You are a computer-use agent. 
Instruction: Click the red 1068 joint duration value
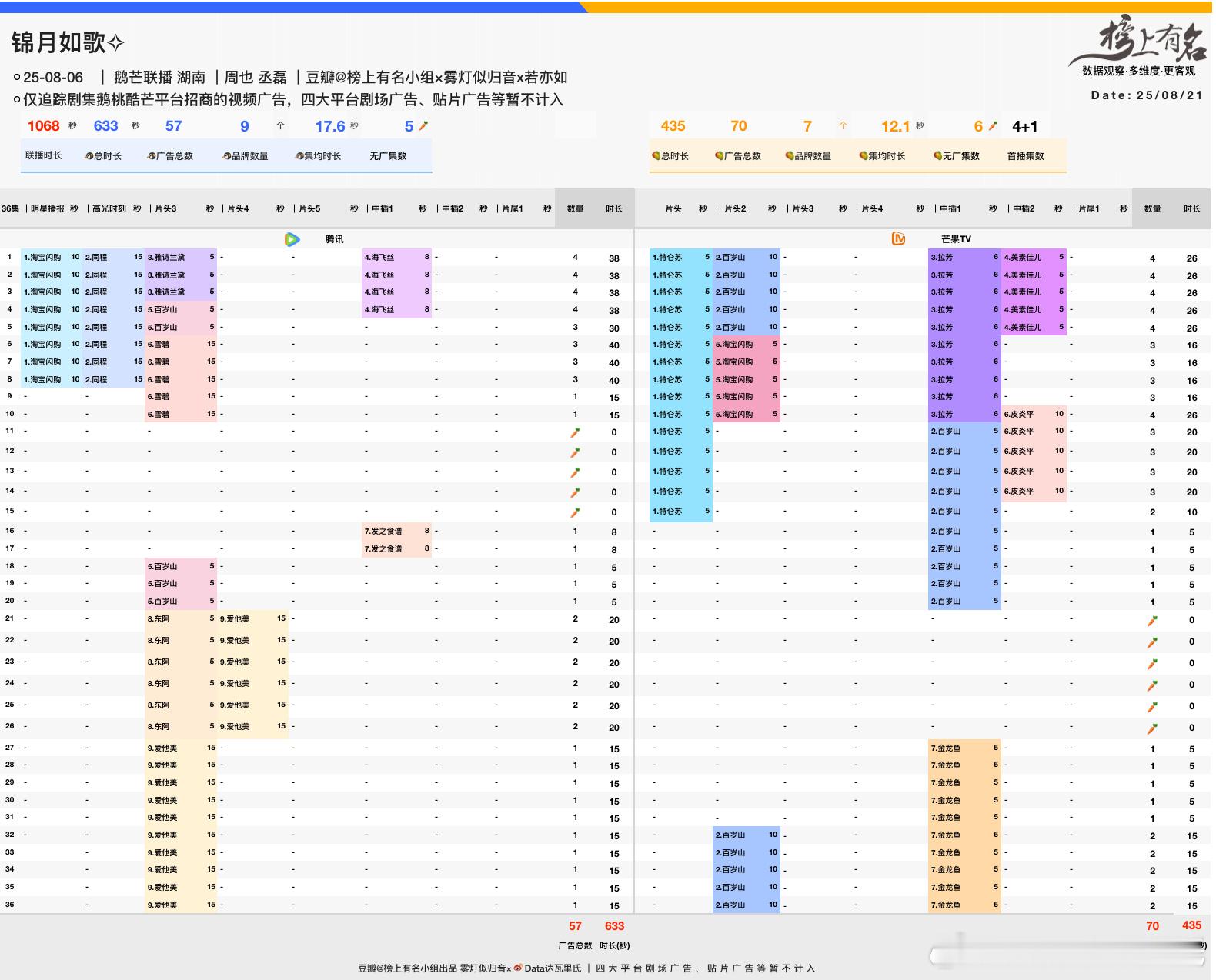43,126
